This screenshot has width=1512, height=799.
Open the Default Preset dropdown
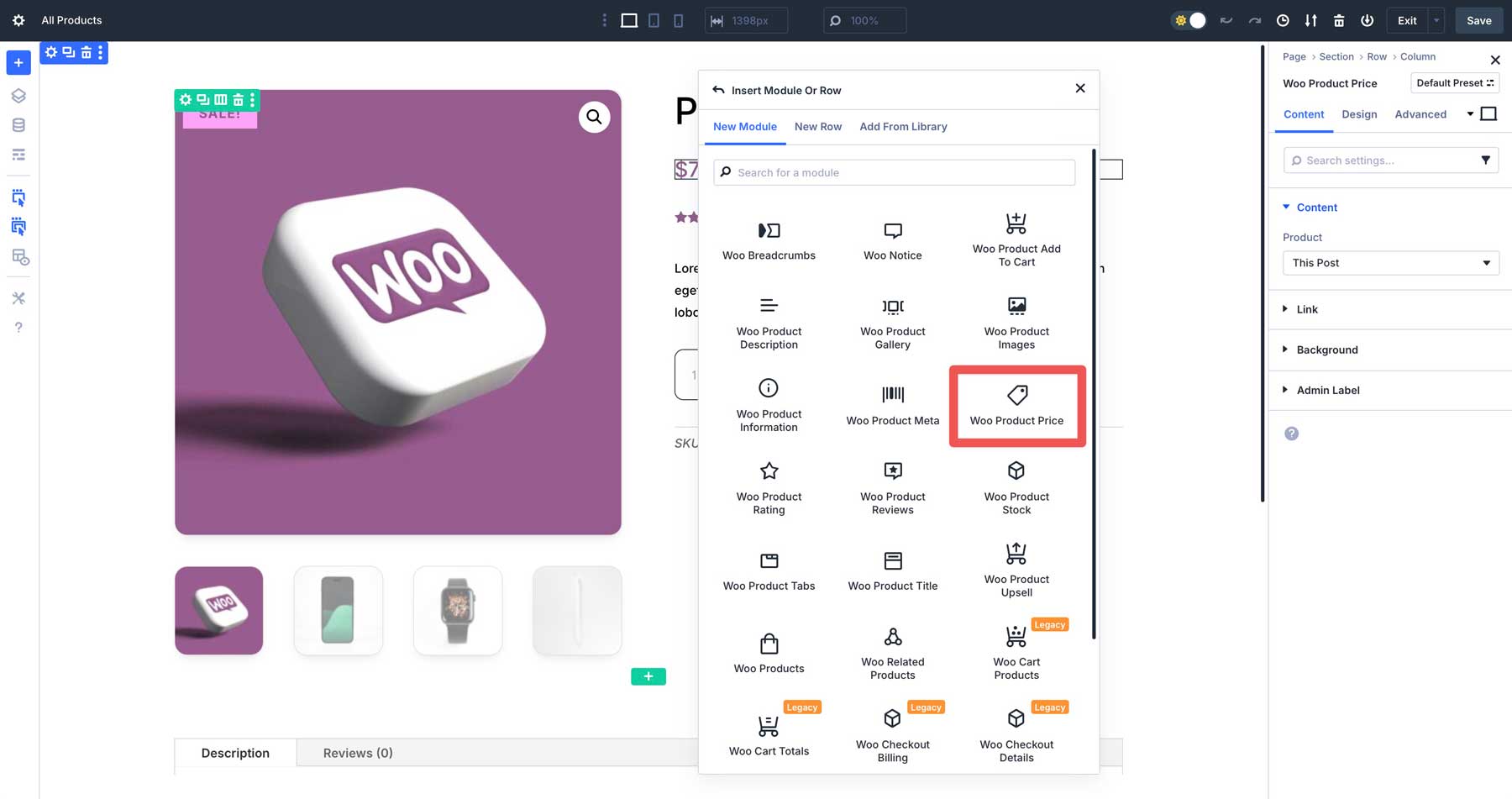coord(1455,82)
